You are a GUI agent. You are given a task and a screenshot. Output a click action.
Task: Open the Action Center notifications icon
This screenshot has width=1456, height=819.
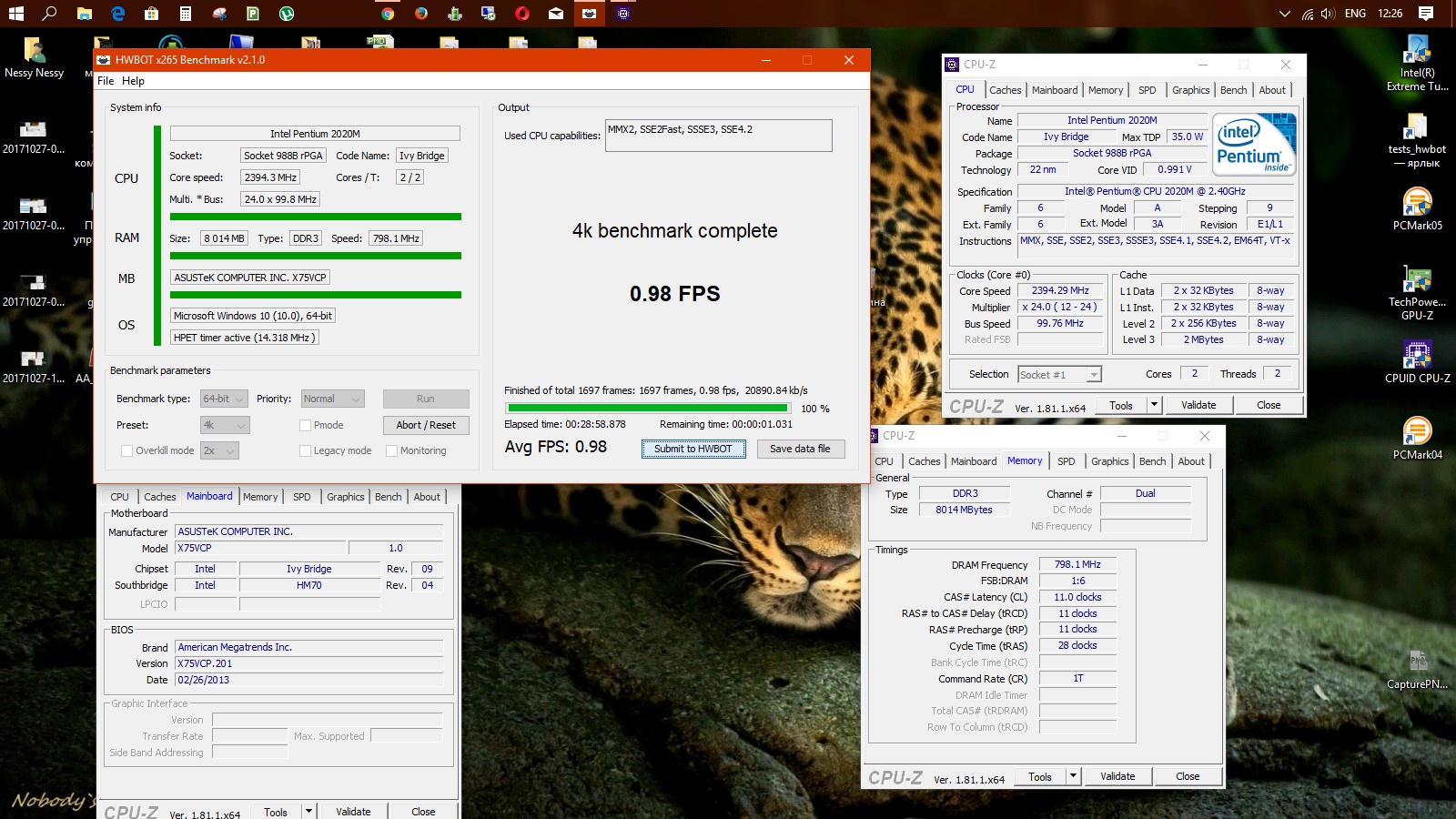[1426, 13]
